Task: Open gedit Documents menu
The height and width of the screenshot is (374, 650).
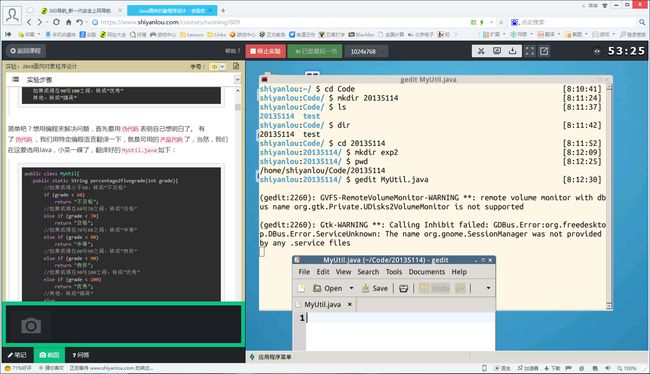Action: pos(427,272)
